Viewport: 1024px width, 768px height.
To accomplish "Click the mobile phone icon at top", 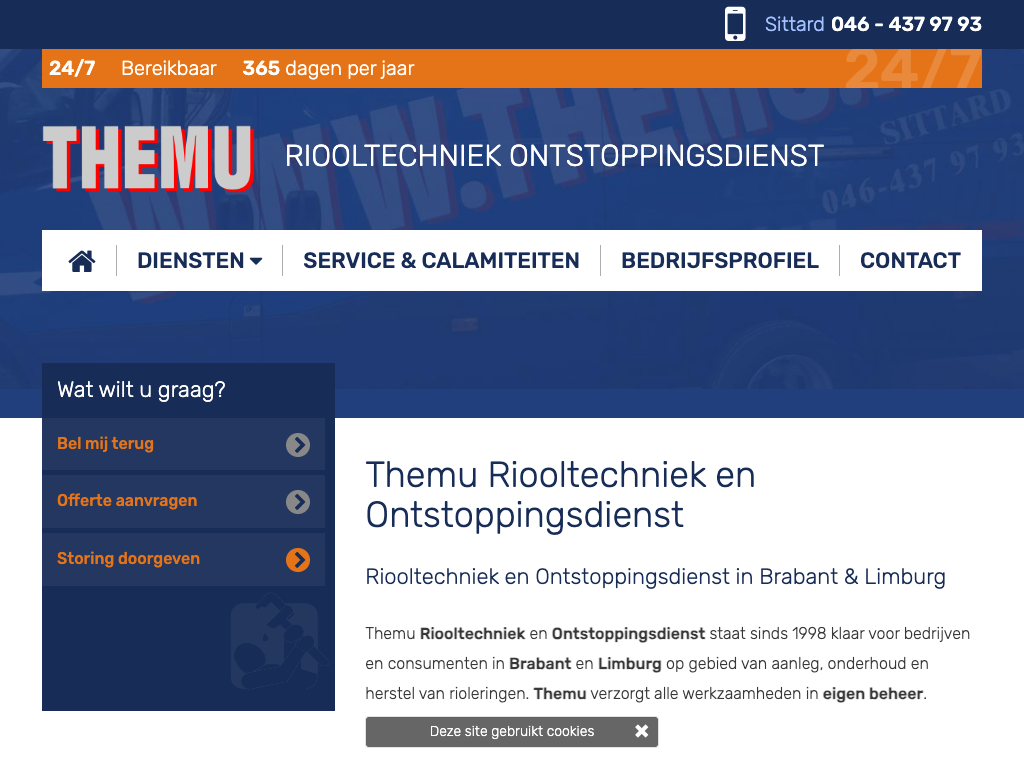I will (x=735, y=24).
